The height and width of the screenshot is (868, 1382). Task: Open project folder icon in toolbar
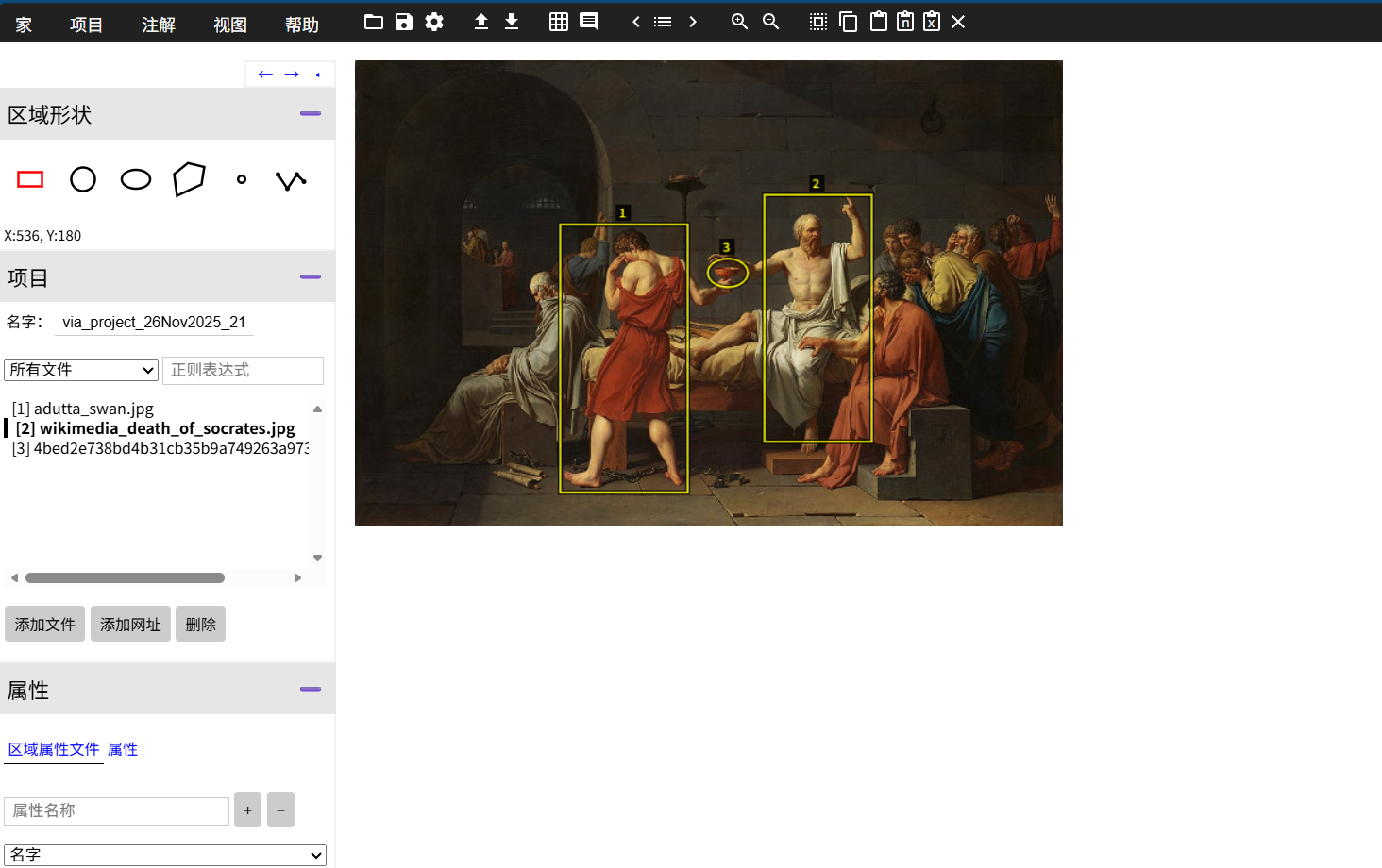[x=374, y=22]
